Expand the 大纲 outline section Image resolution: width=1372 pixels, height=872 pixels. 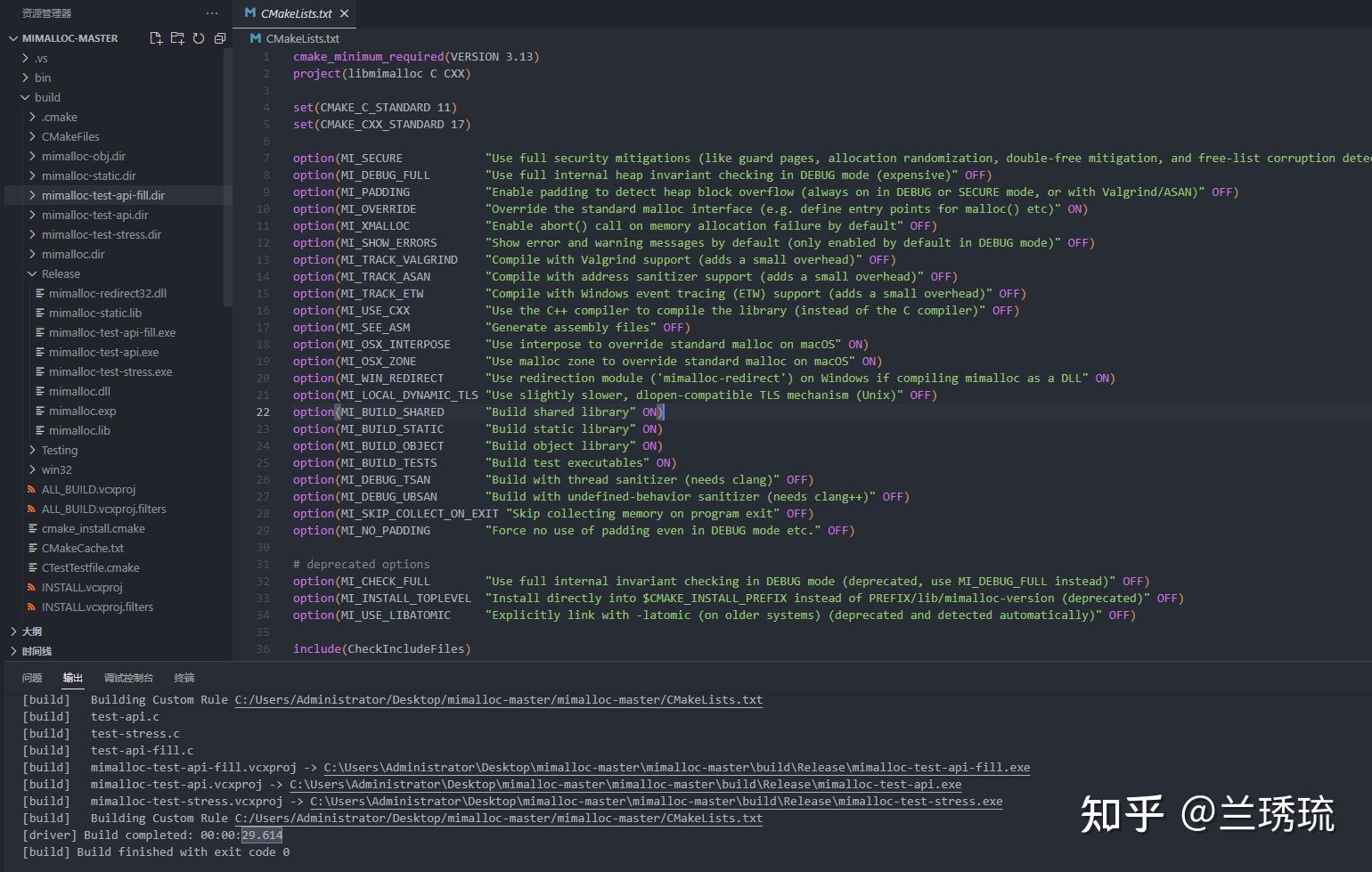coord(31,632)
